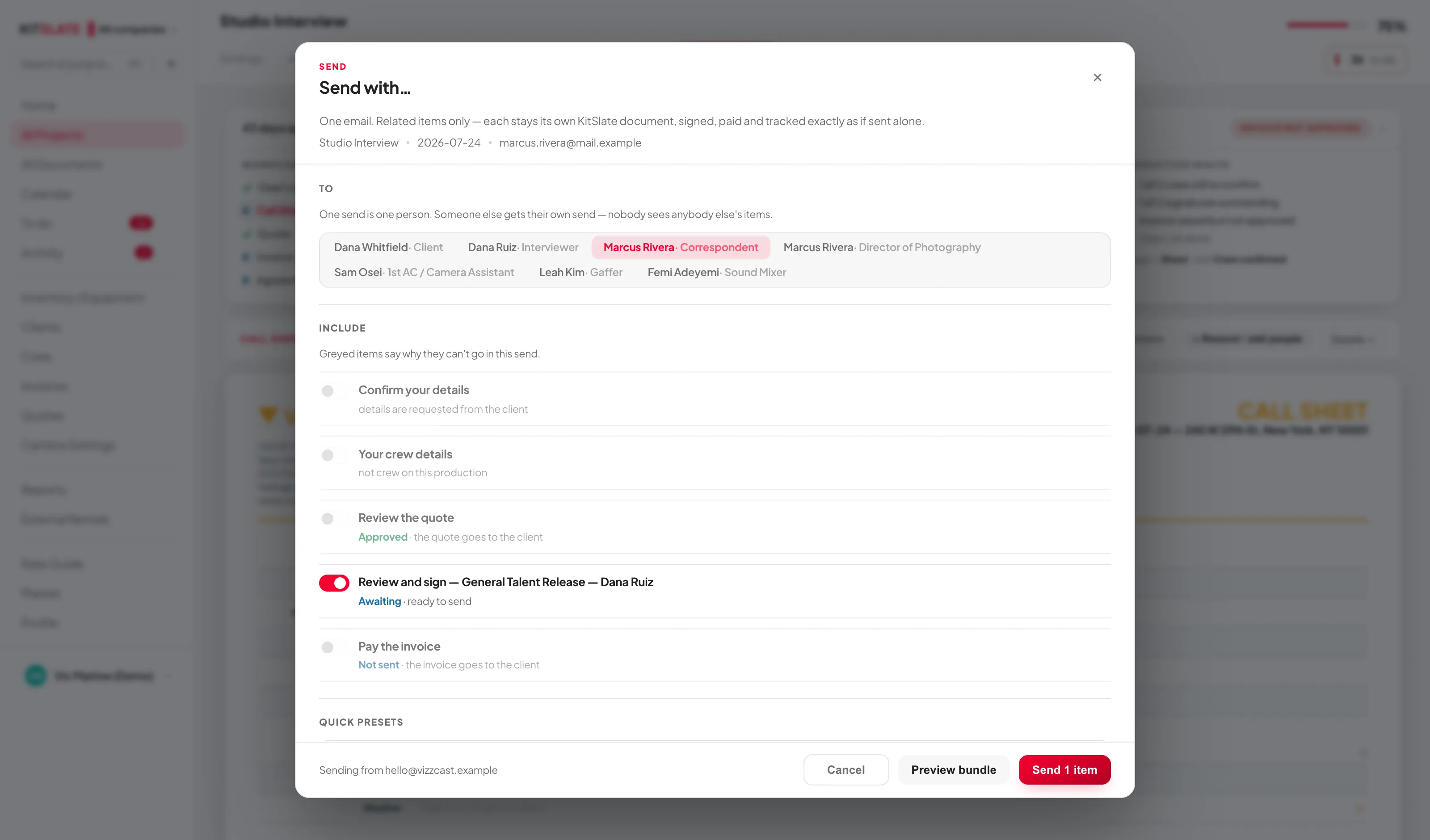The height and width of the screenshot is (840, 1430).
Task: Click Pay the invoice title
Action: point(399,646)
